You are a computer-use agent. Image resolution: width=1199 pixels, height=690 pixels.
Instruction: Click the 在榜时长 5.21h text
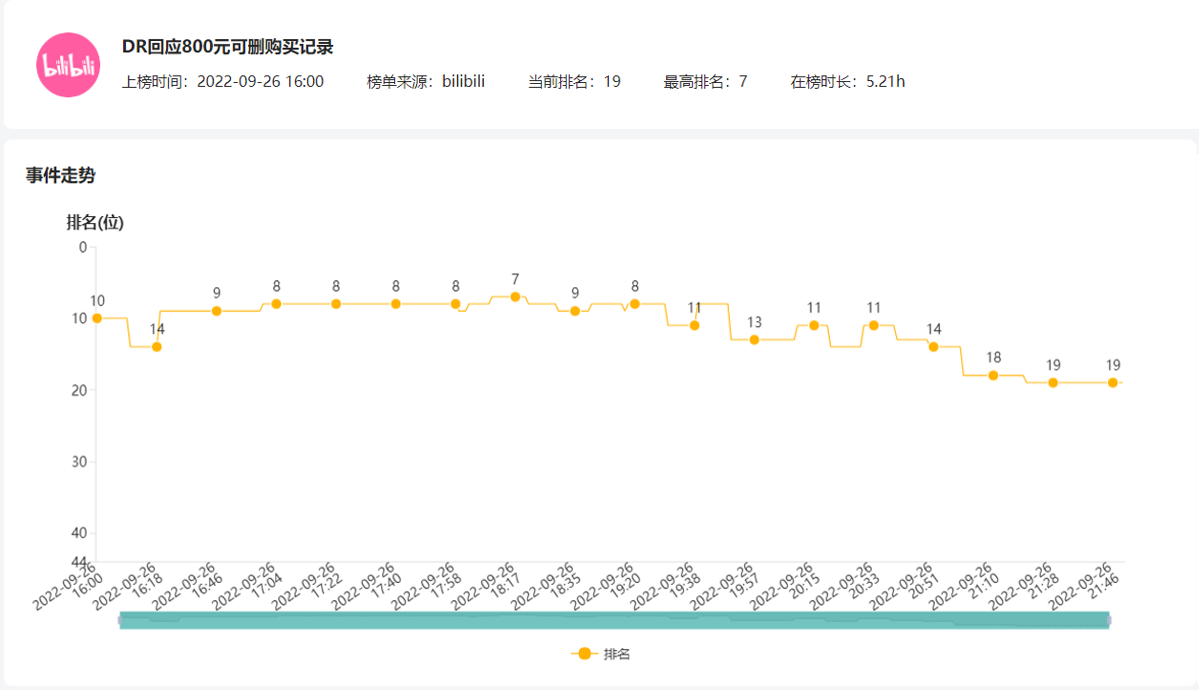848,82
